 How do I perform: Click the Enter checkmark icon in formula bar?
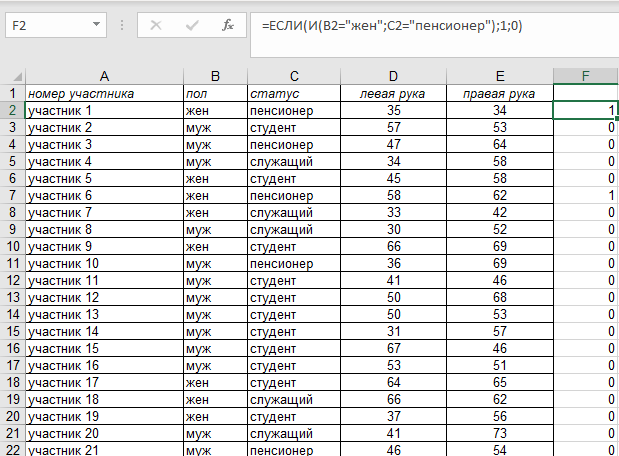click(x=192, y=25)
